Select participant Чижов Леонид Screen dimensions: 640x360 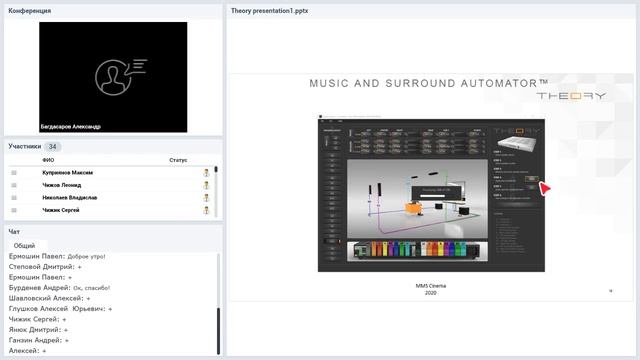(62, 185)
